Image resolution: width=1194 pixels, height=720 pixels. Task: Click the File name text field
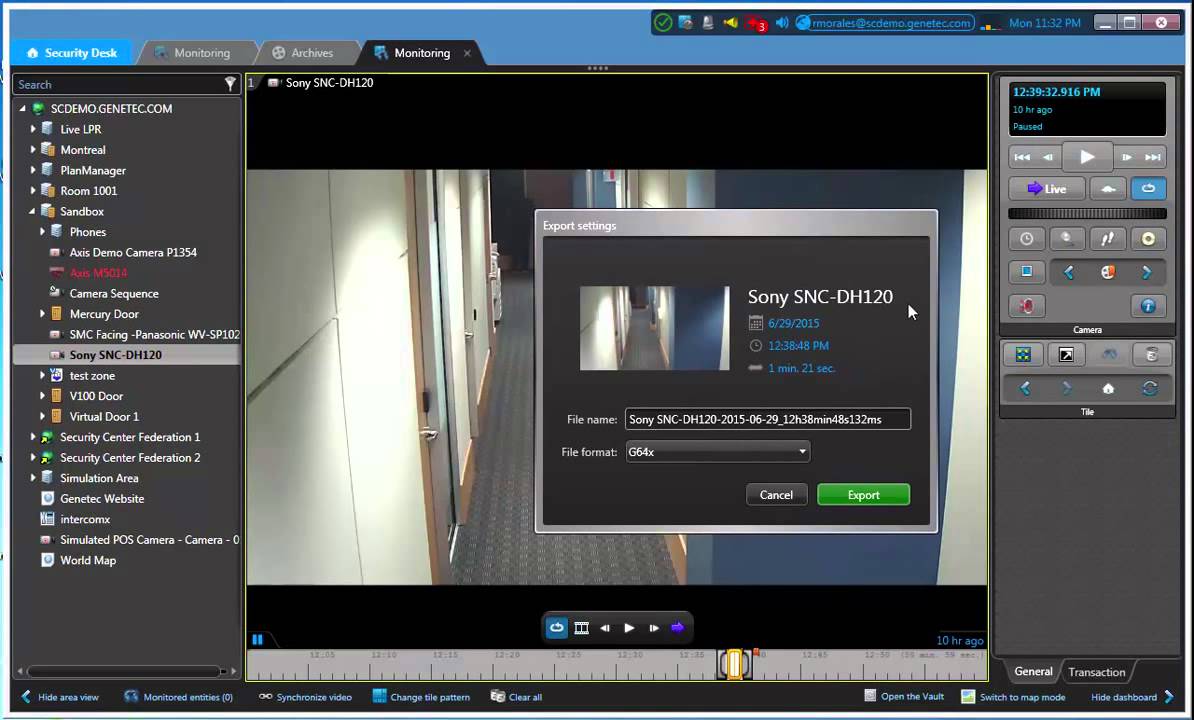pyautogui.click(x=768, y=419)
